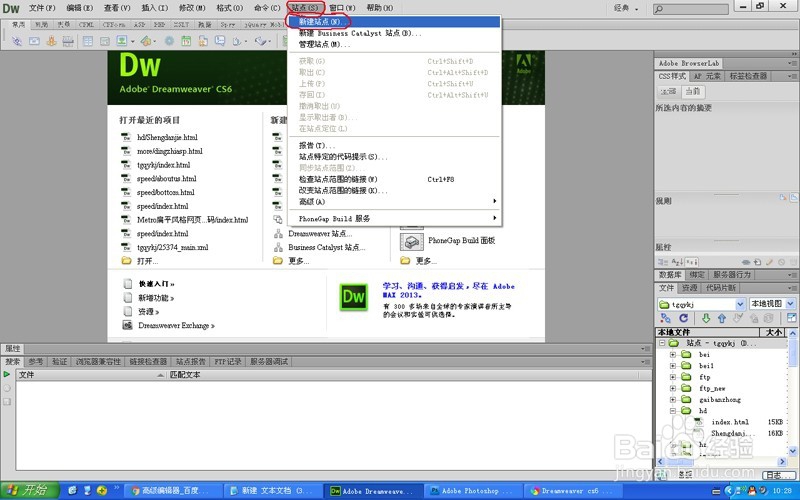Click the Named Anchor insert icon

tap(52, 41)
